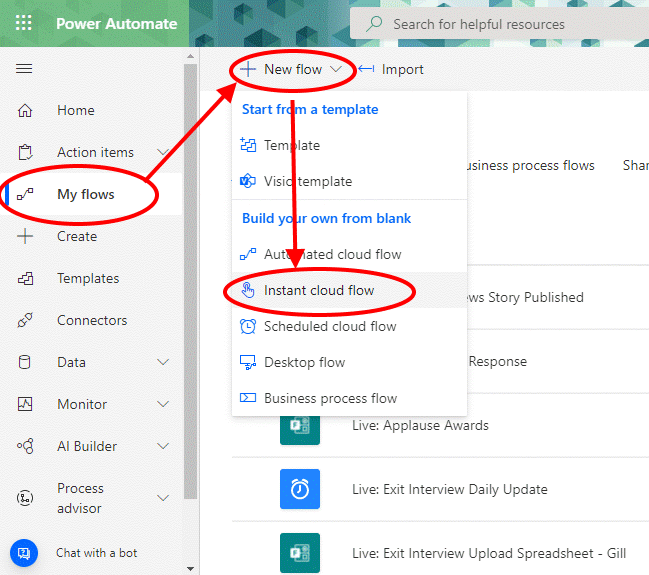
Task: Choose Scheduled cloud flow
Action: coord(349,326)
